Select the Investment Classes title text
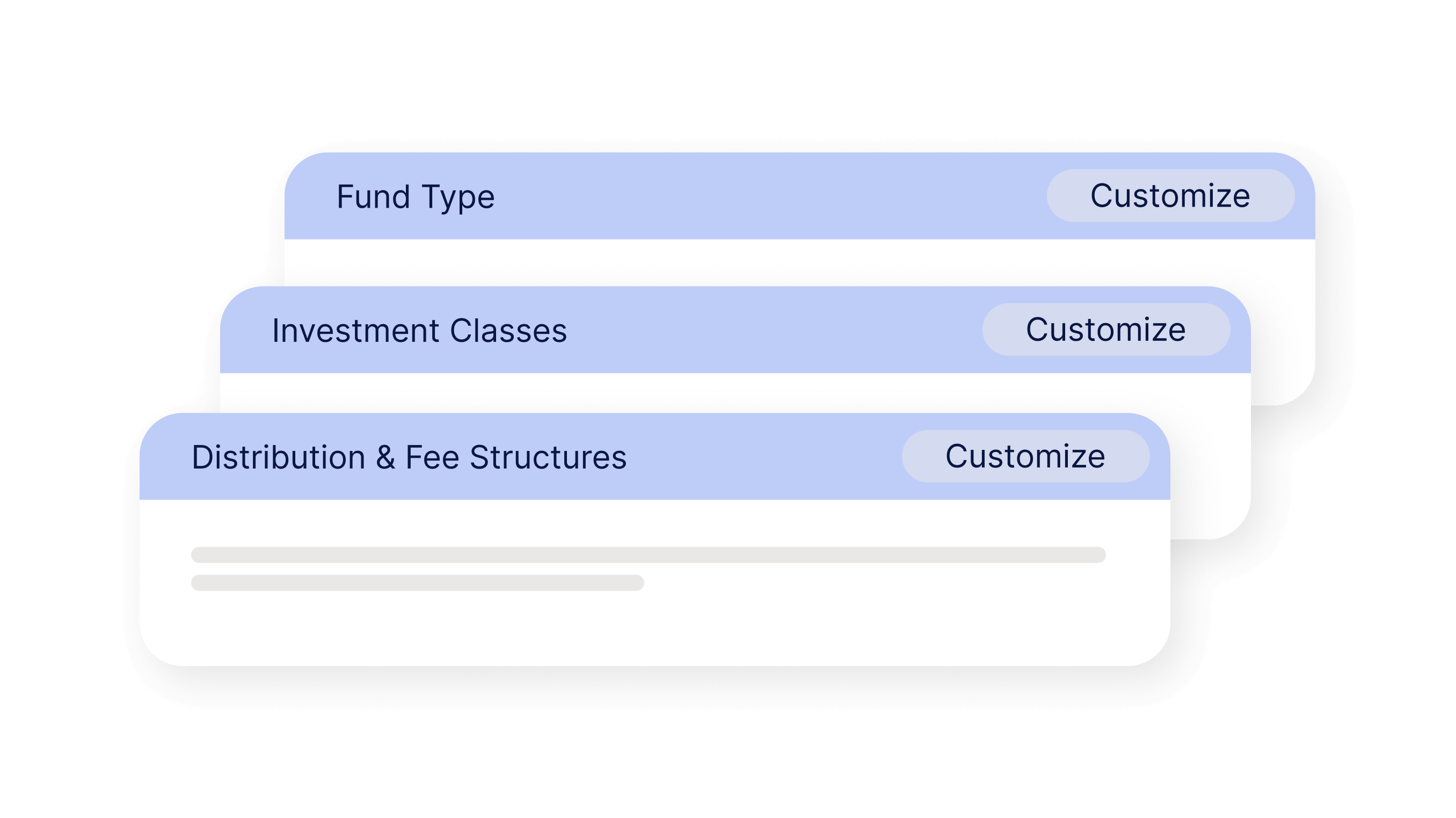This screenshot has height=818, width=1456. (x=419, y=331)
